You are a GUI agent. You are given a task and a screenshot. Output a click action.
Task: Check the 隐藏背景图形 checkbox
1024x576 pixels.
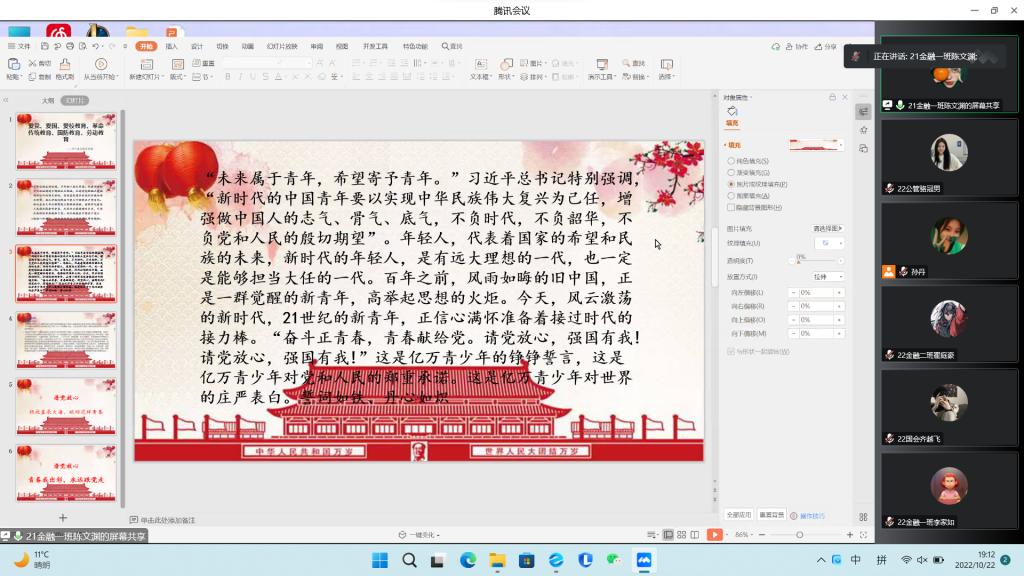(x=731, y=208)
